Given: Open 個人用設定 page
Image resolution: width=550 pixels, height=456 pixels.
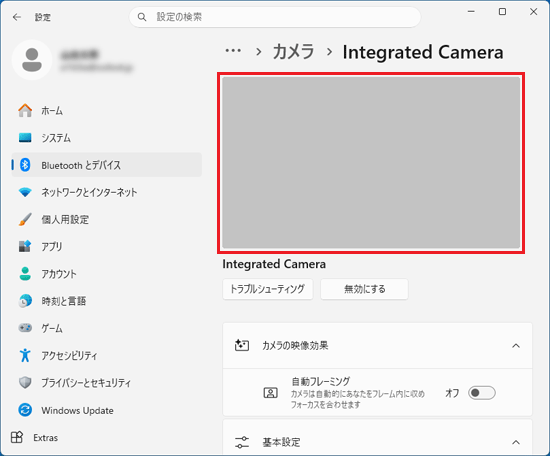Looking at the screenshot, I should pyautogui.click(x=107, y=219).
